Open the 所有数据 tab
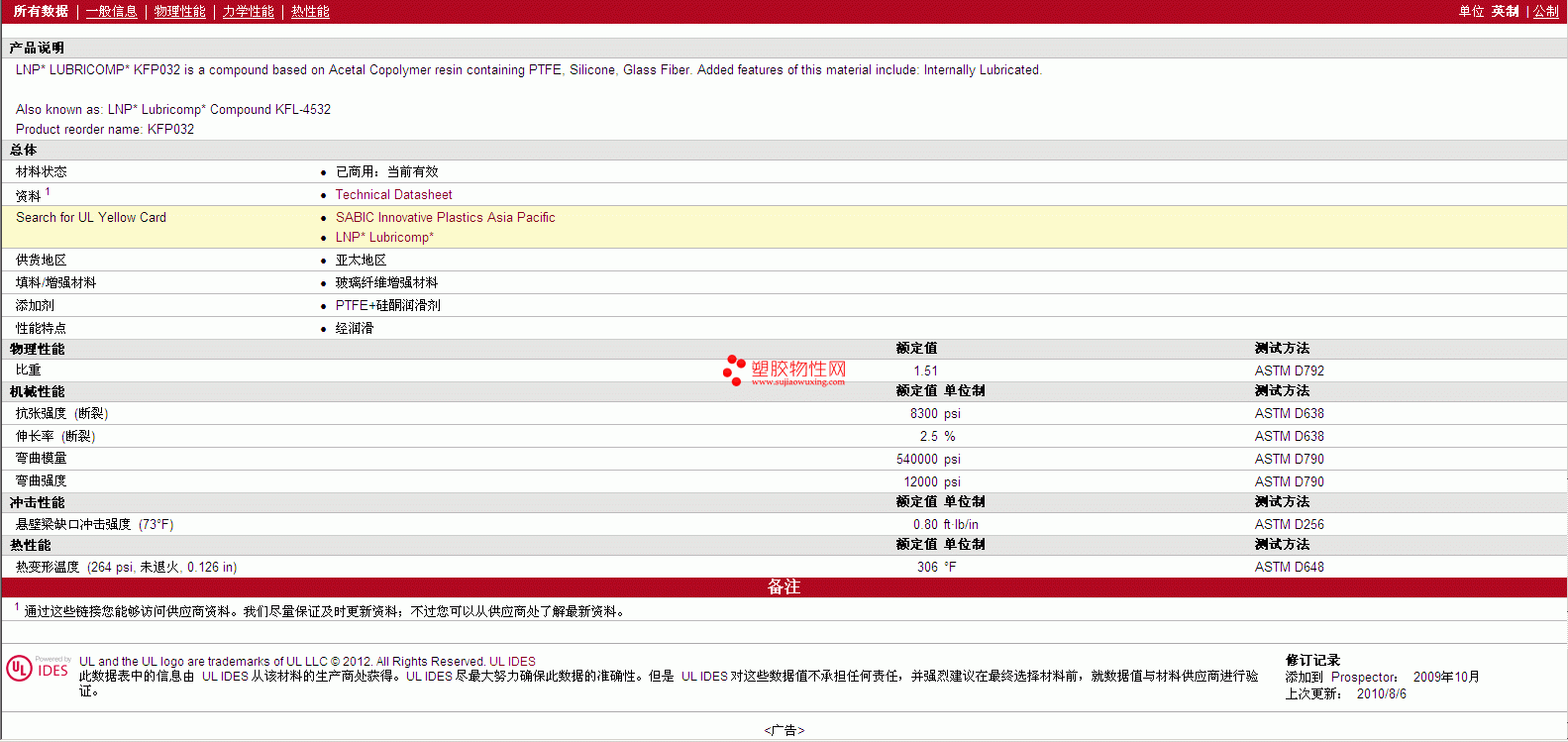 pyautogui.click(x=41, y=11)
